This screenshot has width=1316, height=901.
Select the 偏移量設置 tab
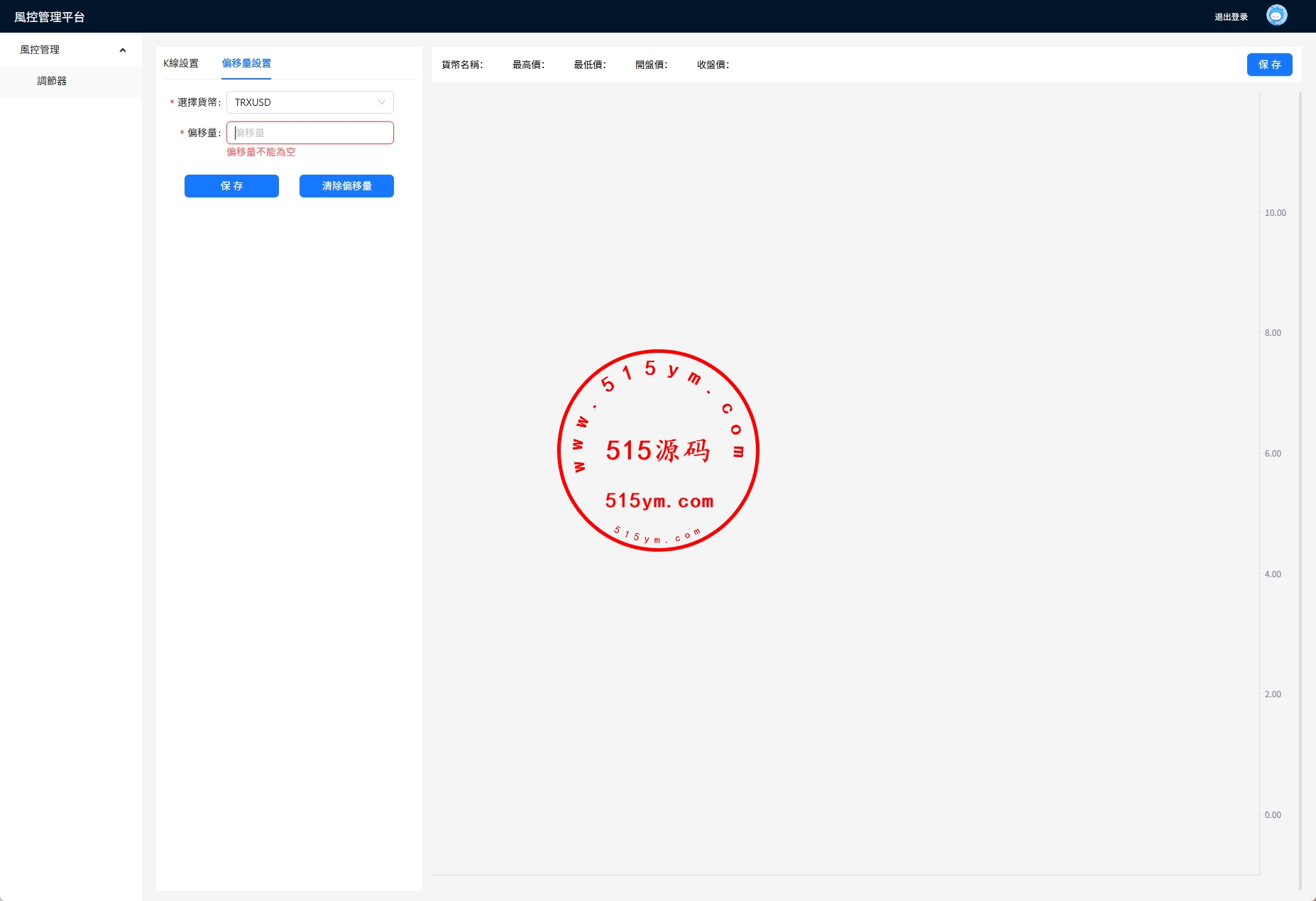pos(246,63)
